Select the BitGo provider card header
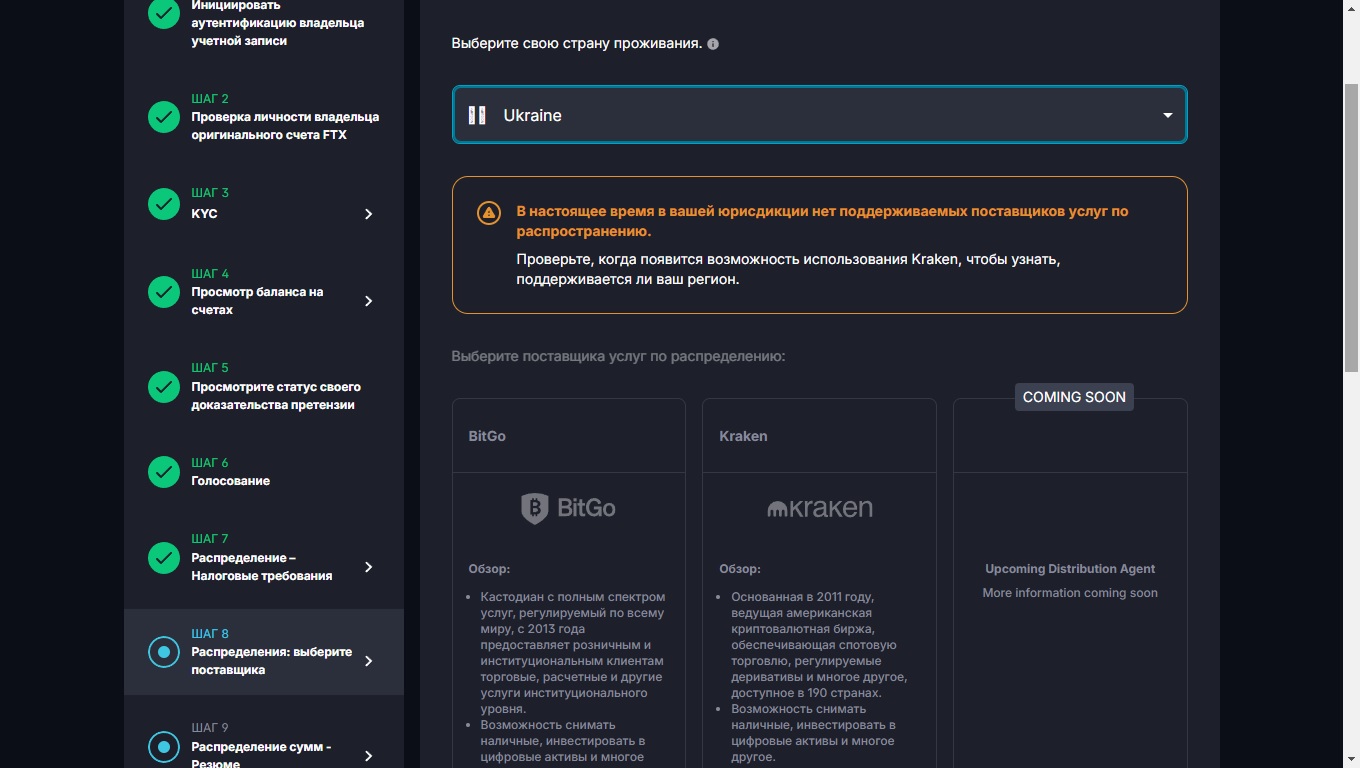The image size is (1360, 768). pyautogui.click(x=569, y=436)
